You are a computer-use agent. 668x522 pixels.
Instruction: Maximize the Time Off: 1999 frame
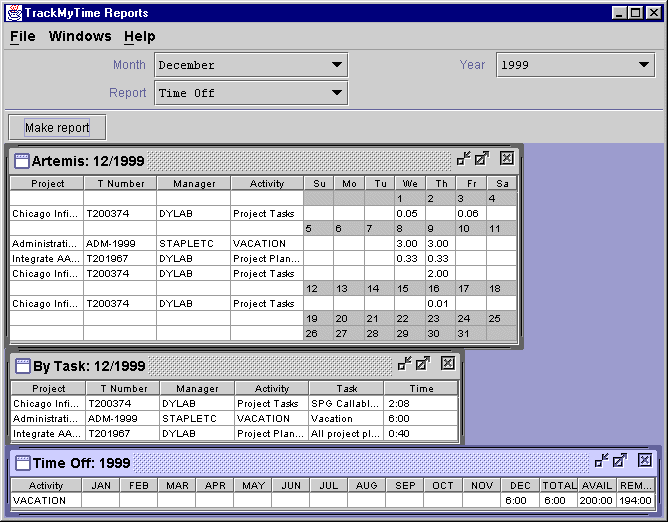coord(620,460)
